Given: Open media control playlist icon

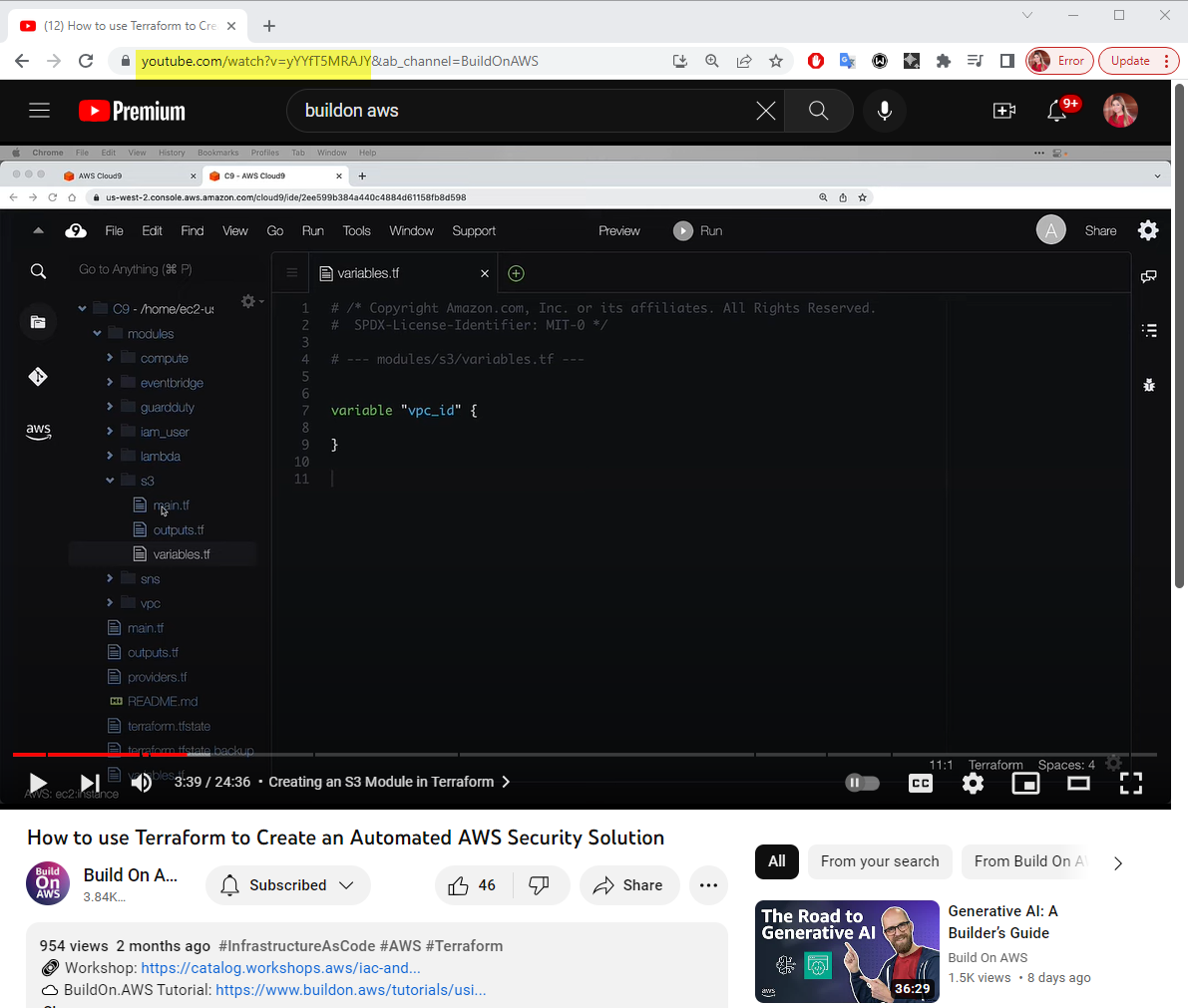Looking at the screenshot, I should pos(976,62).
